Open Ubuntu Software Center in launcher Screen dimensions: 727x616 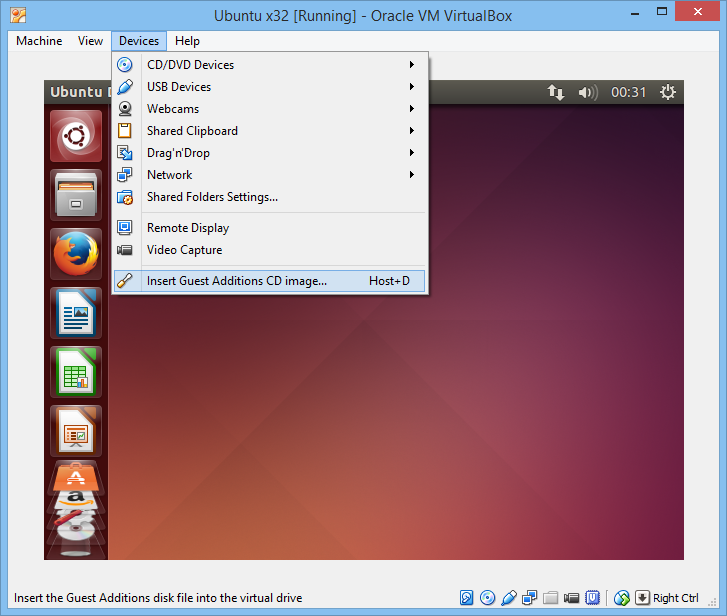pos(76,476)
